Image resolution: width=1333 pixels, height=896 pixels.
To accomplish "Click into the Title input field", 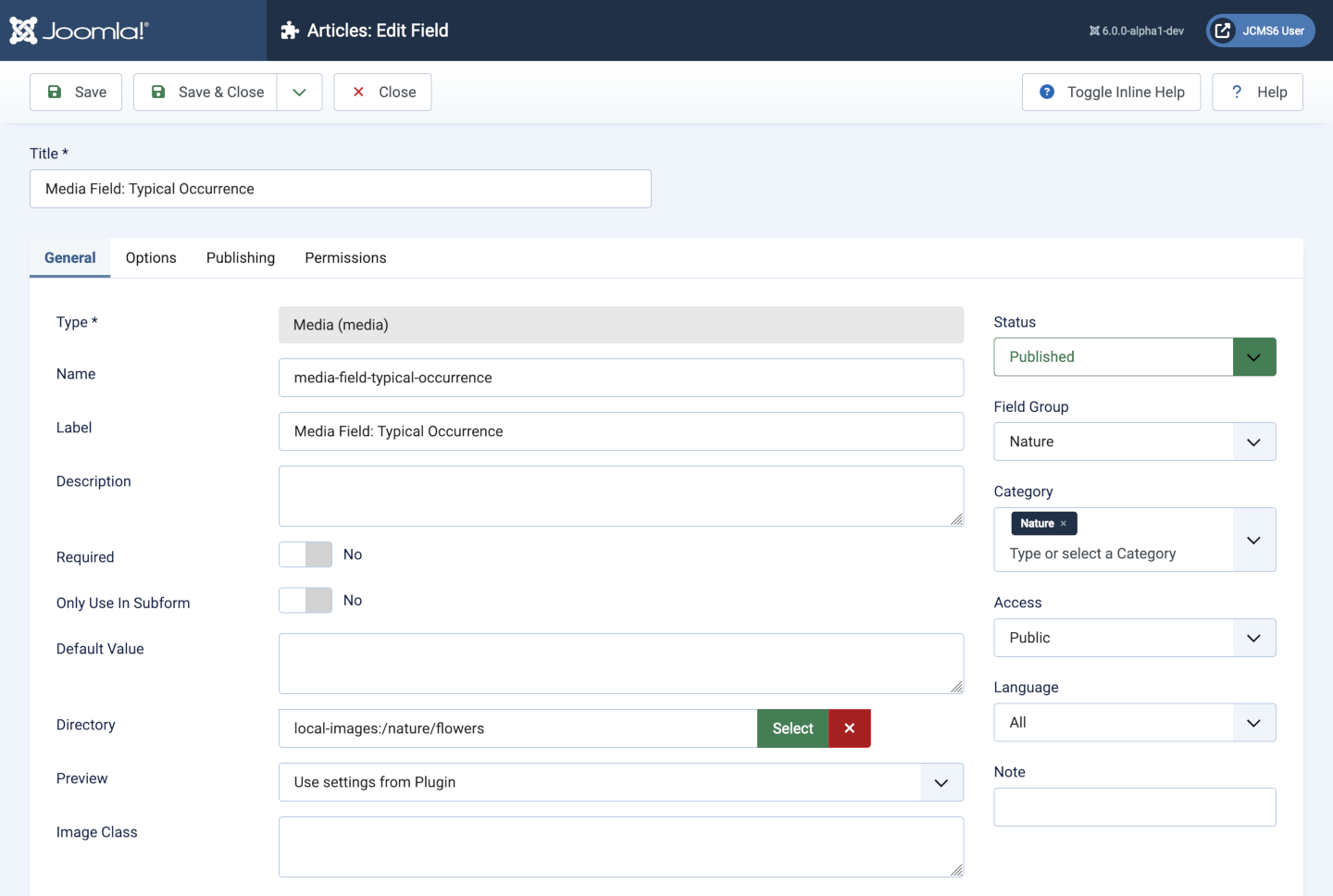I will pos(340,189).
